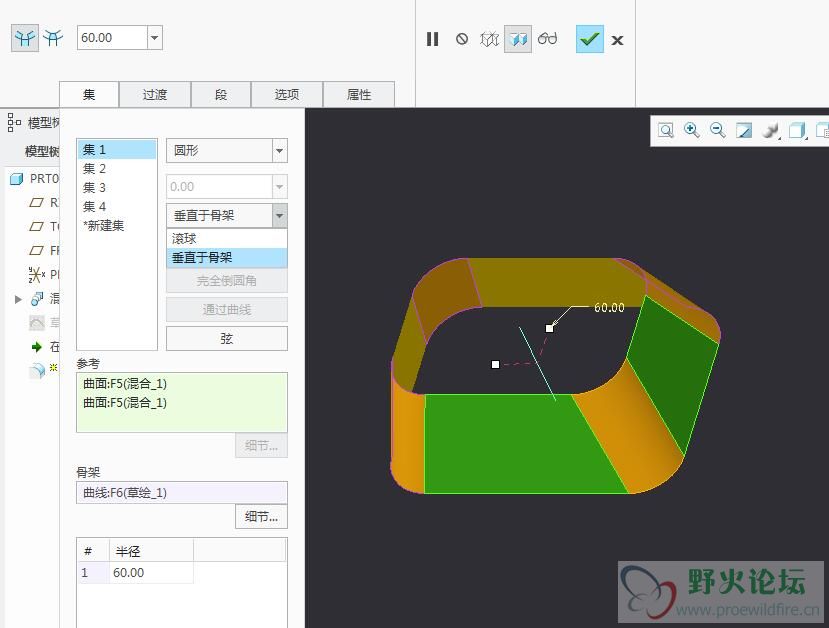This screenshot has height=628, width=829.
Task: Open the saved orientations cube icon
Action: (x=797, y=131)
